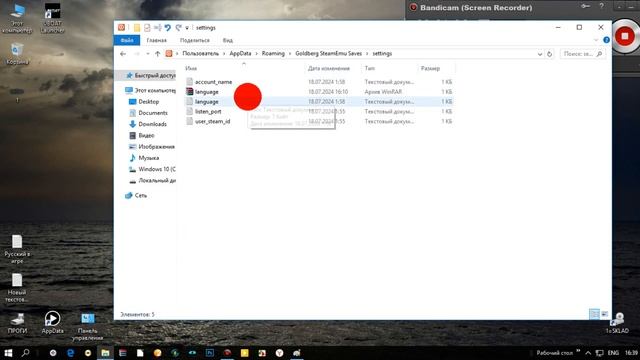
Task: Switch to the Главная ribbon tab
Action: click(156, 40)
